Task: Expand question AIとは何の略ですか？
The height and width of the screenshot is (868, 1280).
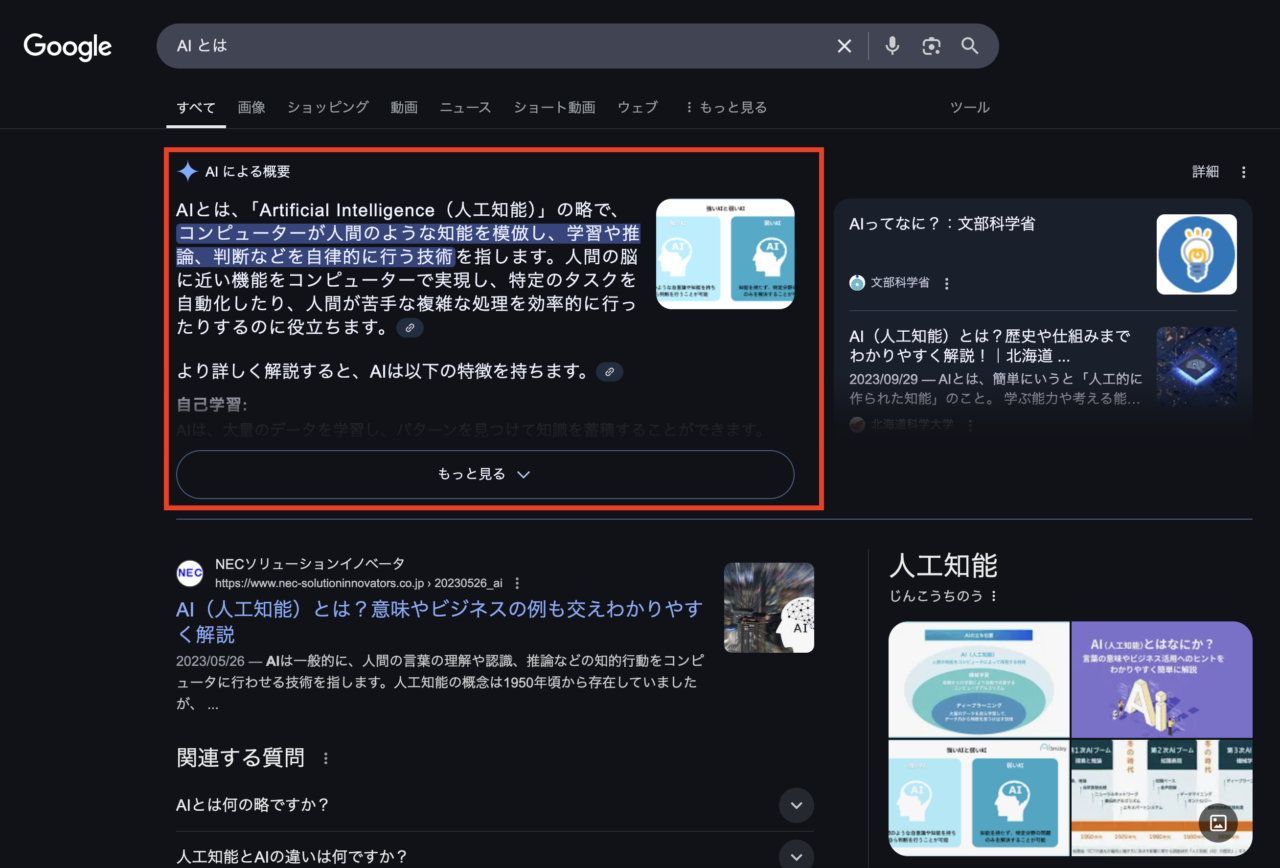Action: click(495, 805)
